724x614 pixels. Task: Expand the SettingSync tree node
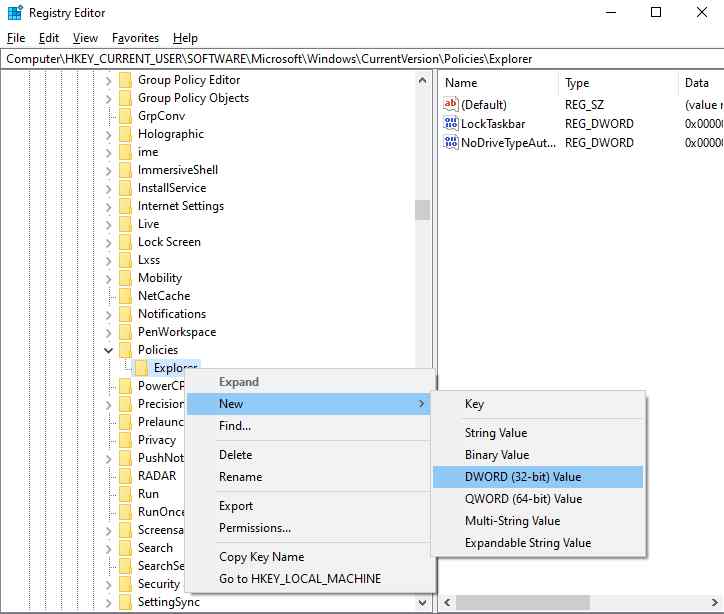point(109,603)
